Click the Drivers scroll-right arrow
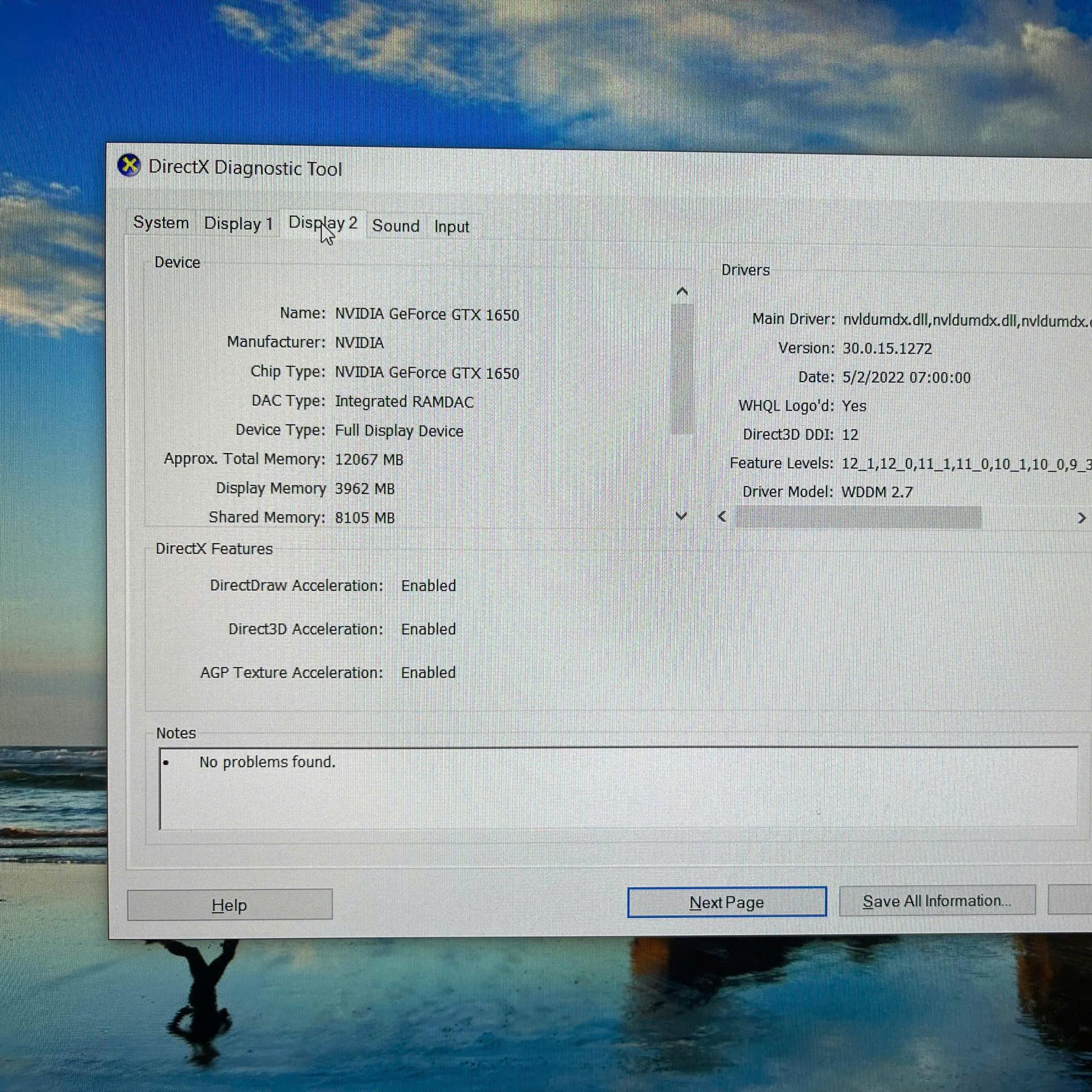Image resolution: width=1092 pixels, height=1092 pixels. (x=1081, y=518)
